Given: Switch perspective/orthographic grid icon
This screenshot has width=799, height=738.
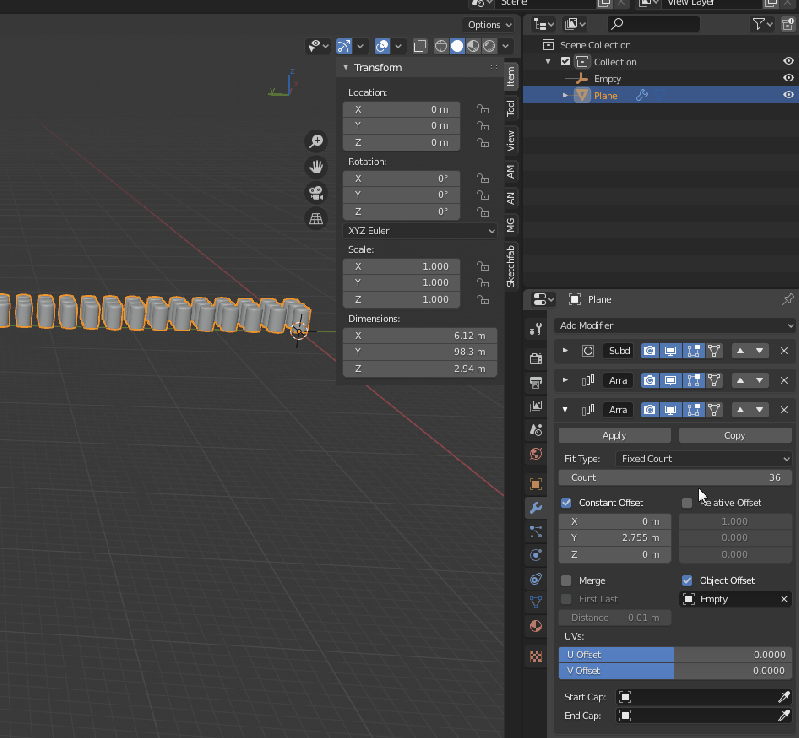Looking at the screenshot, I should 316,219.
